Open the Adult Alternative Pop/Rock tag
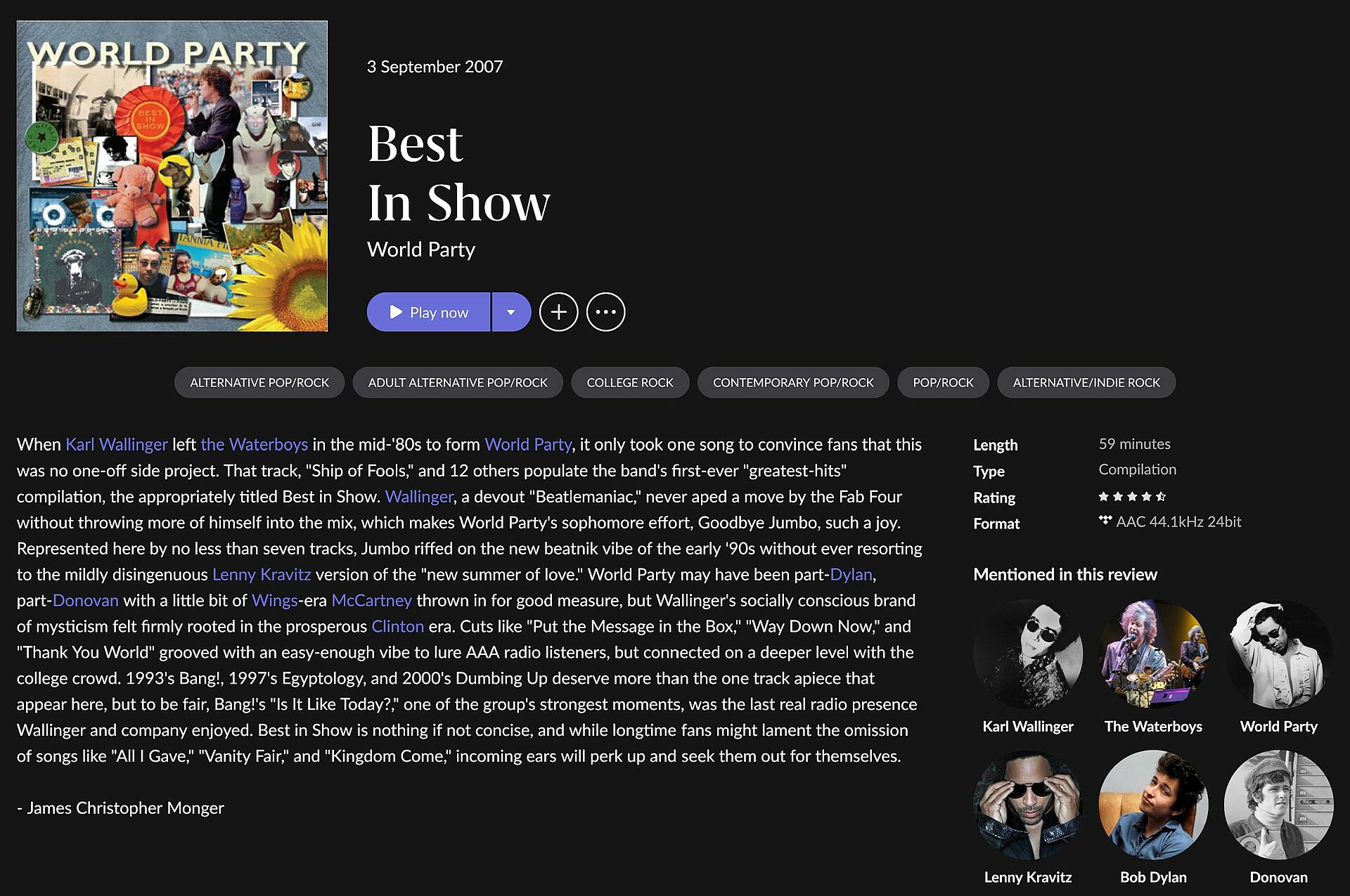The width and height of the screenshot is (1350, 896). tap(458, 382)
